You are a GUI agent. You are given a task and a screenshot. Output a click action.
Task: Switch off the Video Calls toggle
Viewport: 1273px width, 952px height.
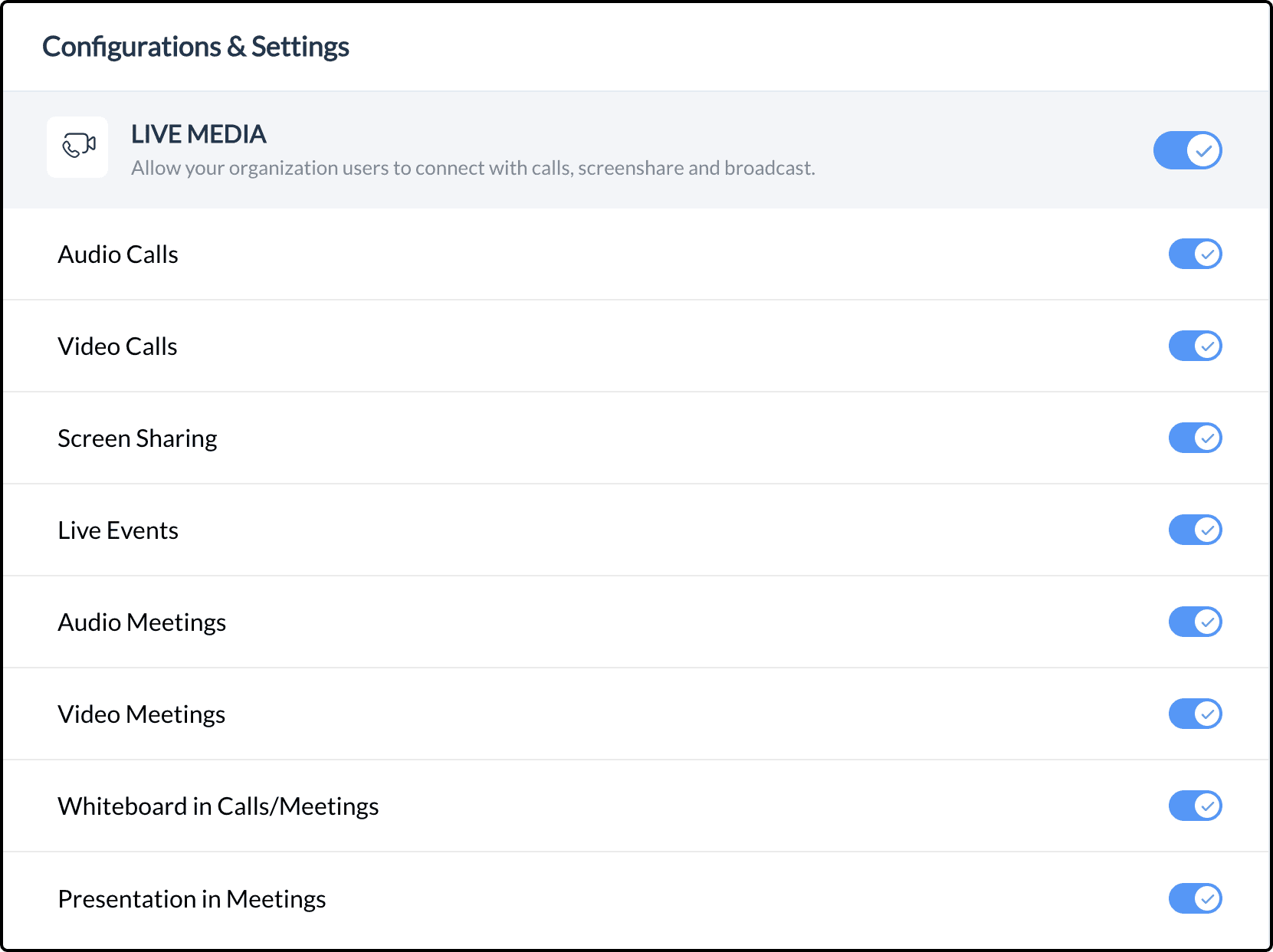tap(1195, 346)
